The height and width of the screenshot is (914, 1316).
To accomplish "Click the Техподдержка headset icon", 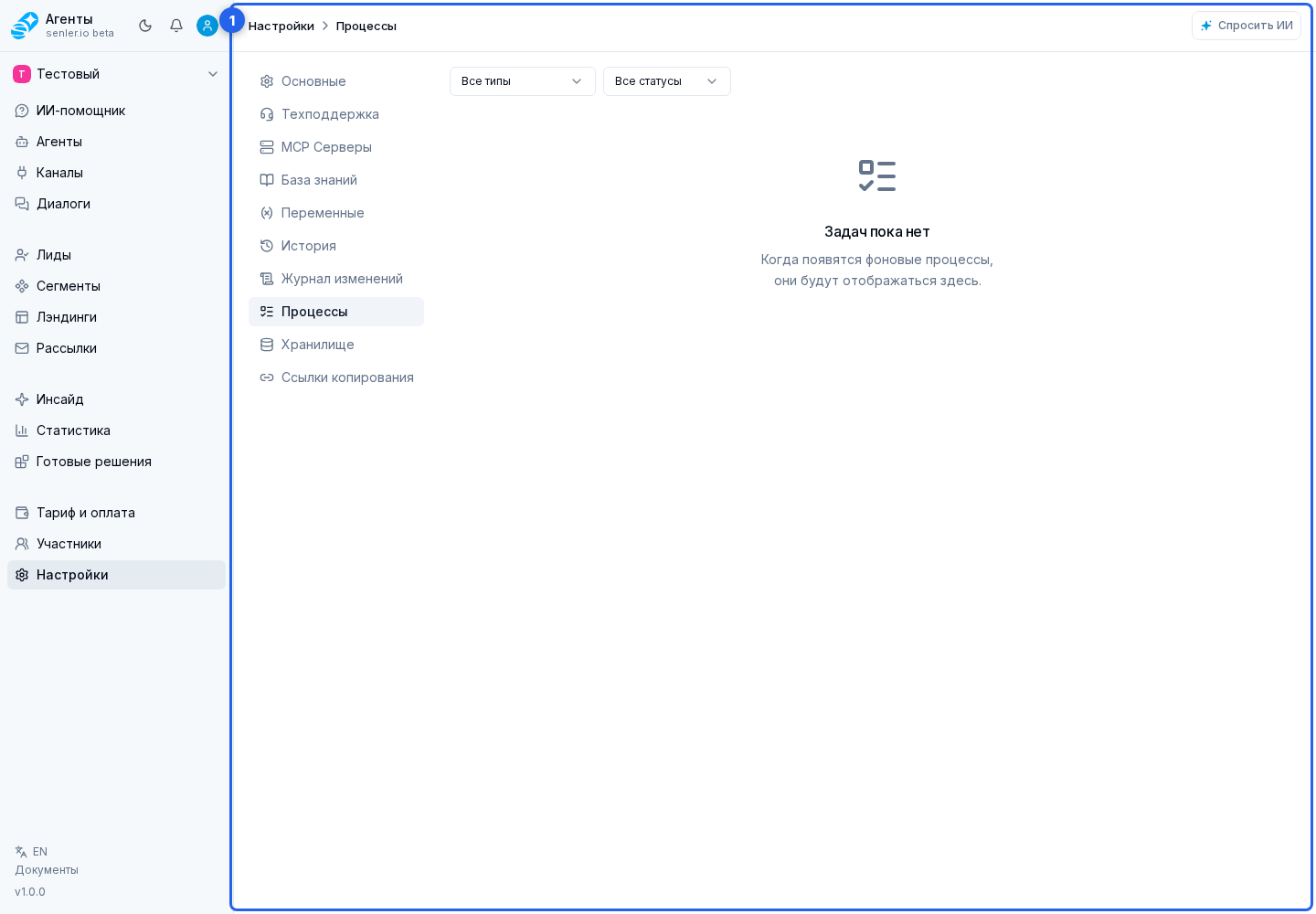I will [x=267, y=114].
